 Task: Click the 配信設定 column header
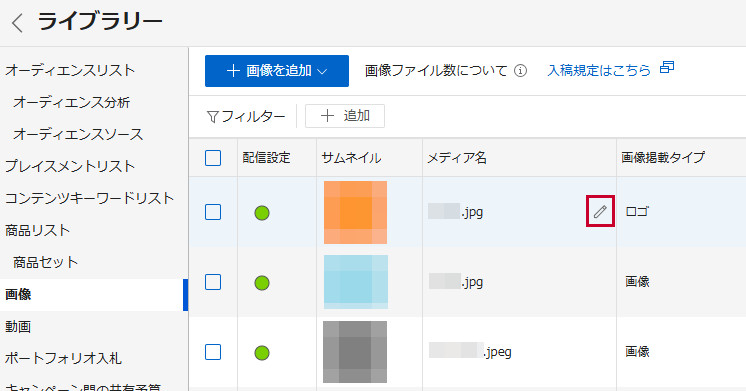(x=266, y=158)
